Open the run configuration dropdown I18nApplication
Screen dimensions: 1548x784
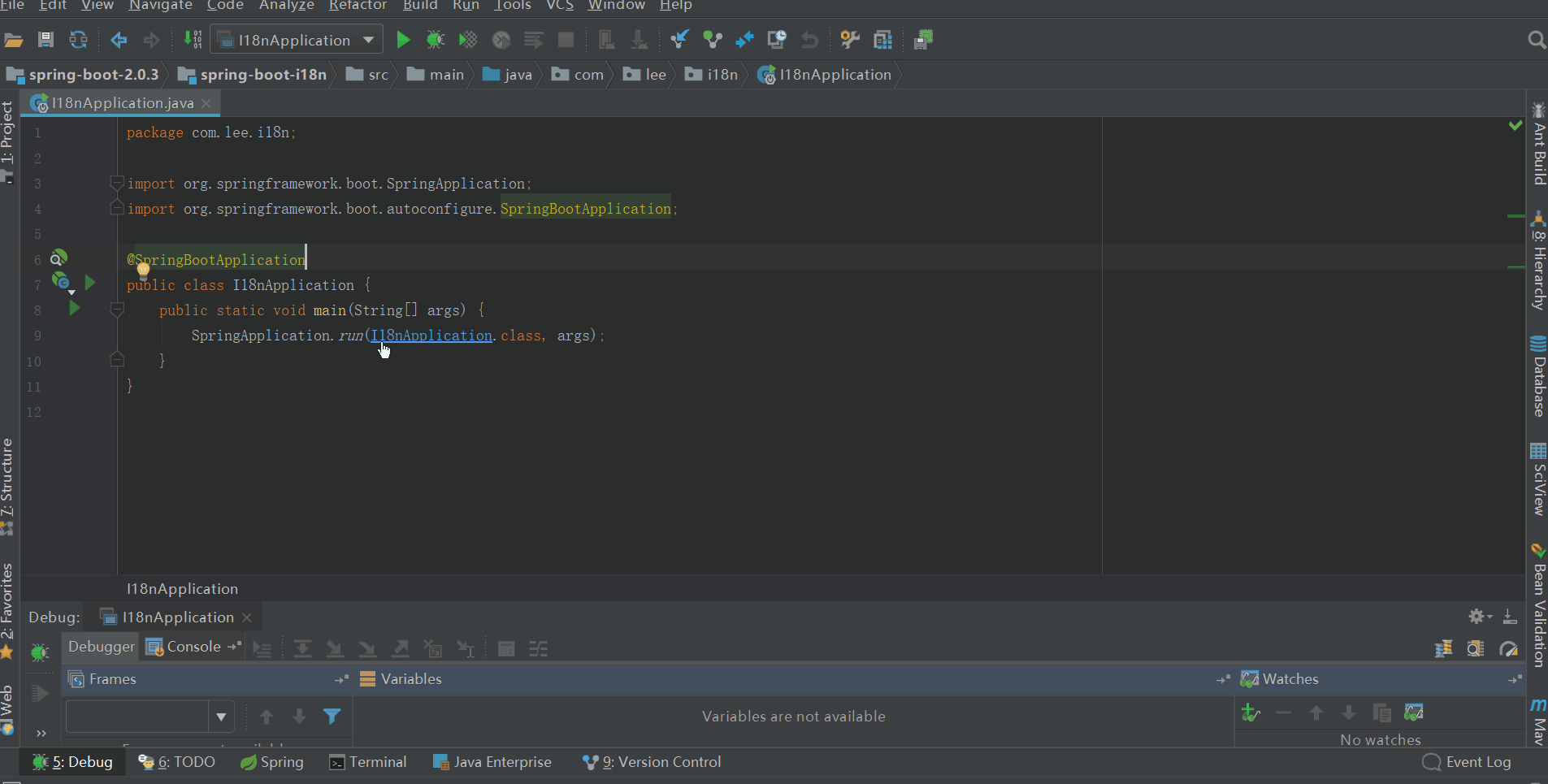click(x=296, y=40)
